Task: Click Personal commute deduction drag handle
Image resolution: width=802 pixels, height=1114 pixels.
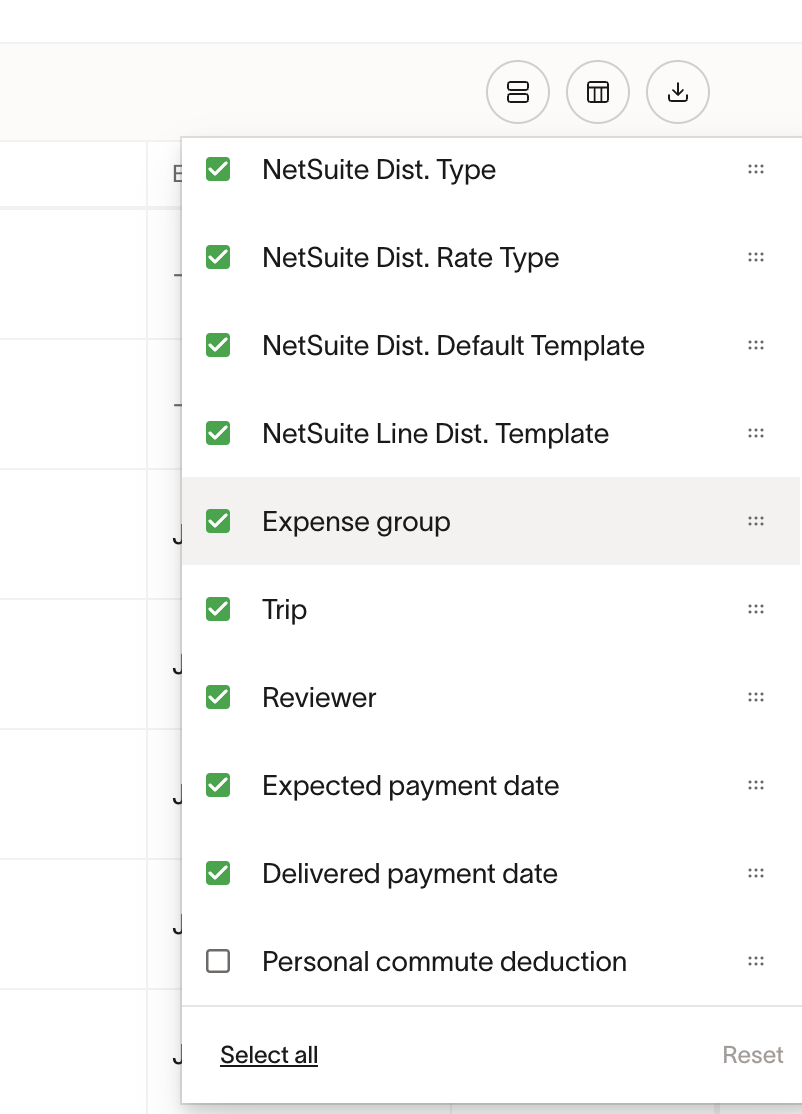Action: click(756, 962)
